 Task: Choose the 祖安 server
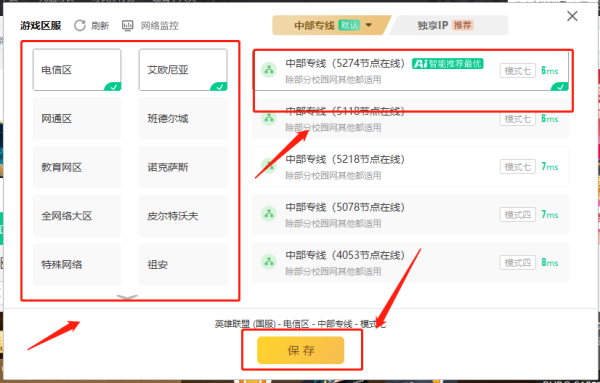183,264
